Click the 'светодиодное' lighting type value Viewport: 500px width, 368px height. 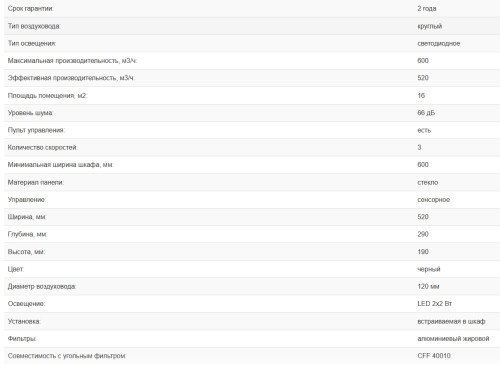pos(439,43)
